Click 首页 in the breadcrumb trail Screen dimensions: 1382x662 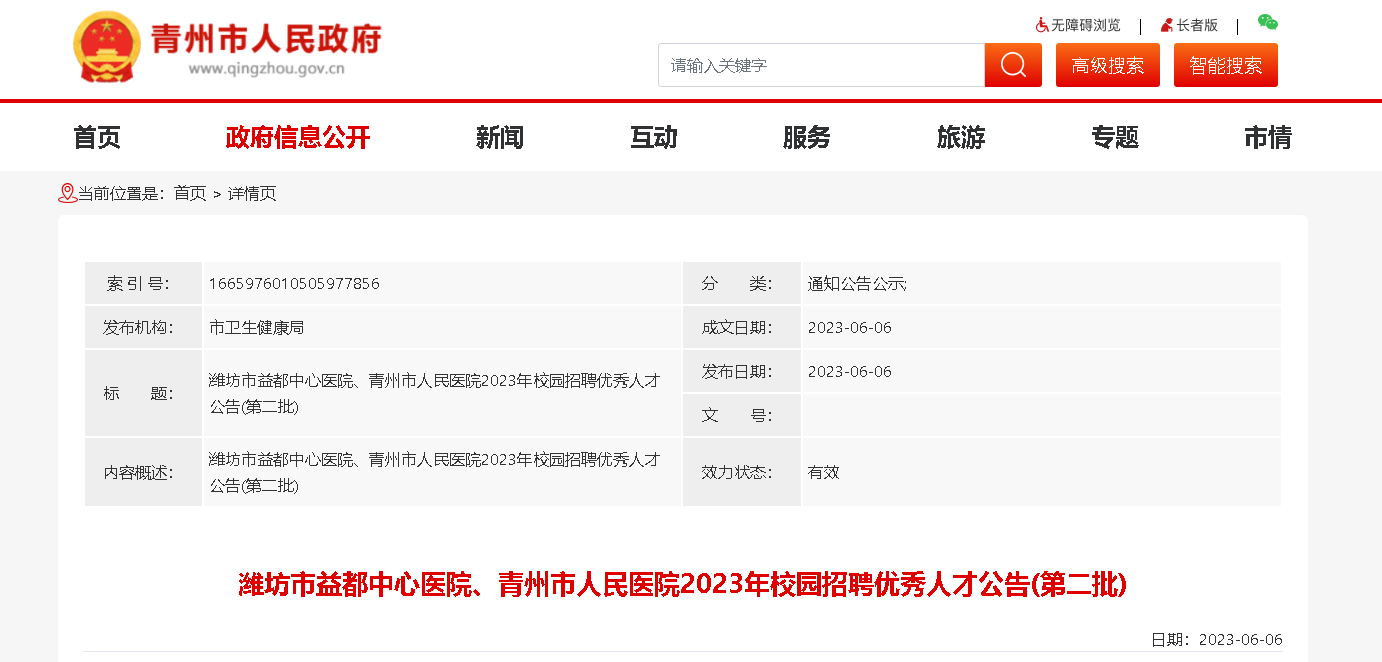coord(190,194)
